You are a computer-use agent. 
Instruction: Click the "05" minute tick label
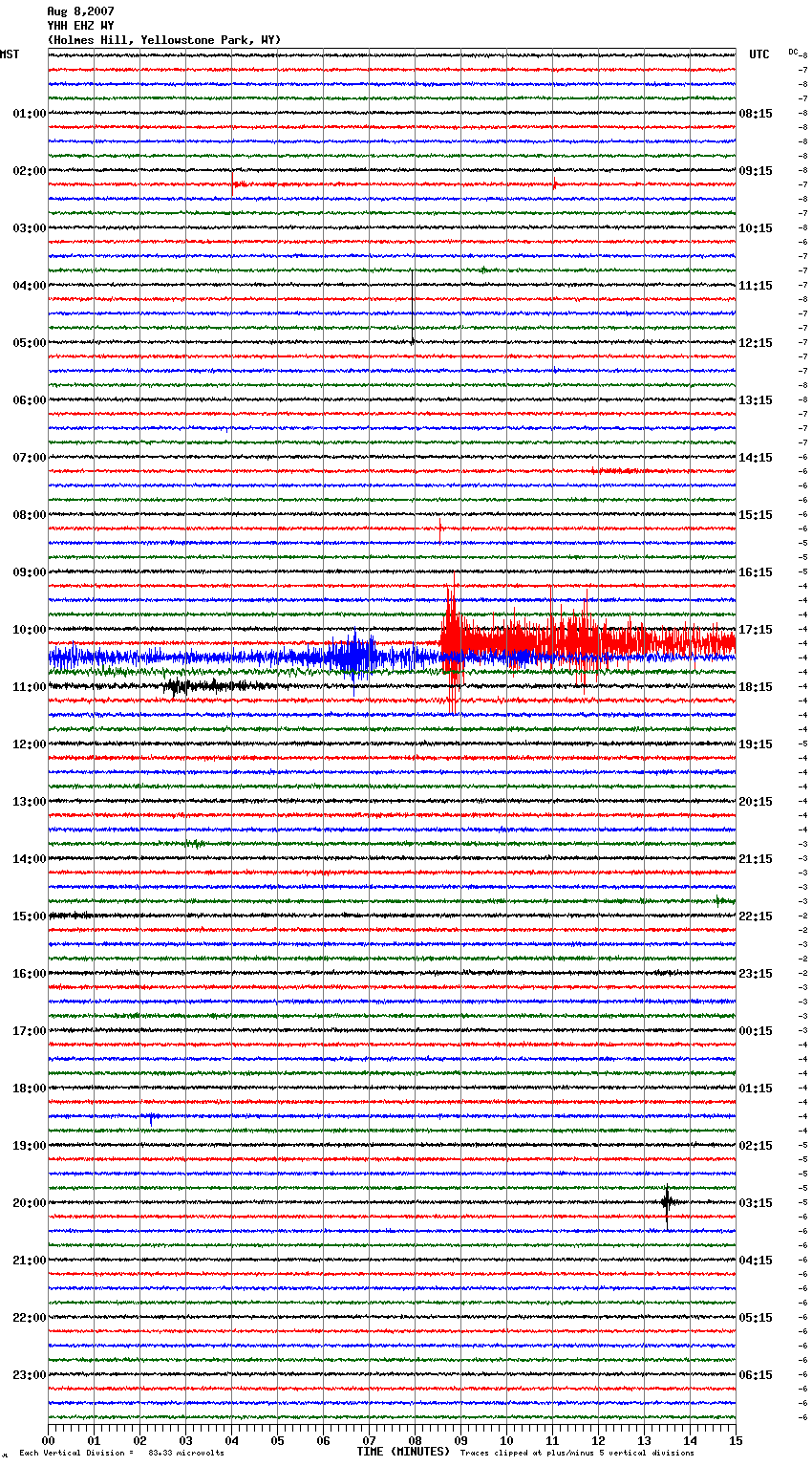(x=278, y=1440)
